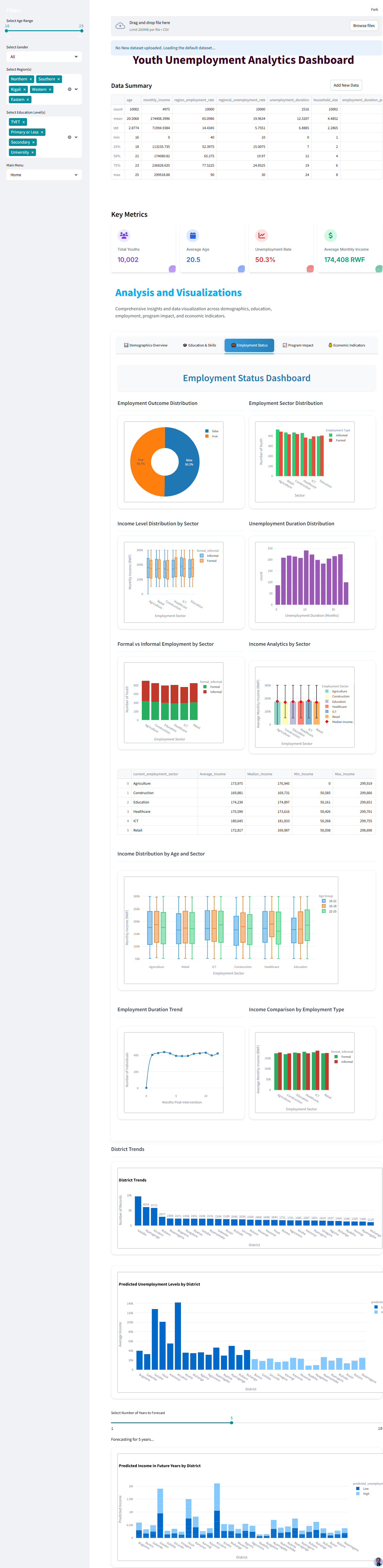This screenshot has width=383, height=1568.
Task: Click the Fork link at top right
Action: [374, 9]
